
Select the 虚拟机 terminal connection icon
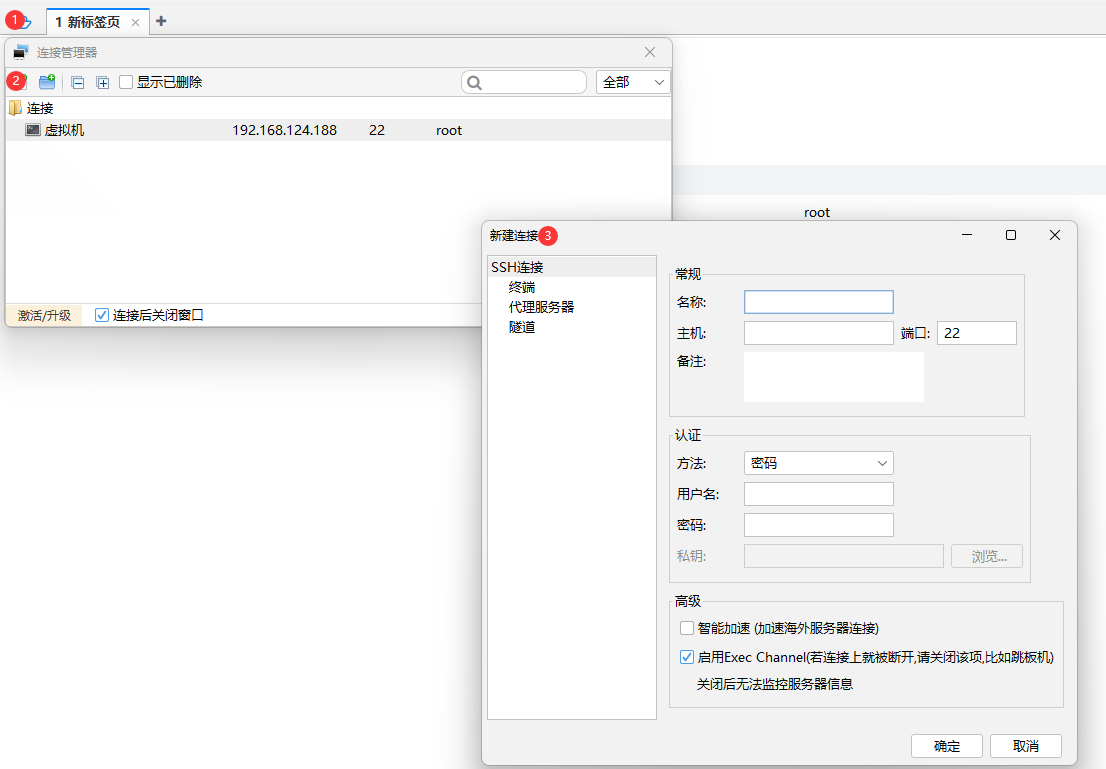coord(33,130)
